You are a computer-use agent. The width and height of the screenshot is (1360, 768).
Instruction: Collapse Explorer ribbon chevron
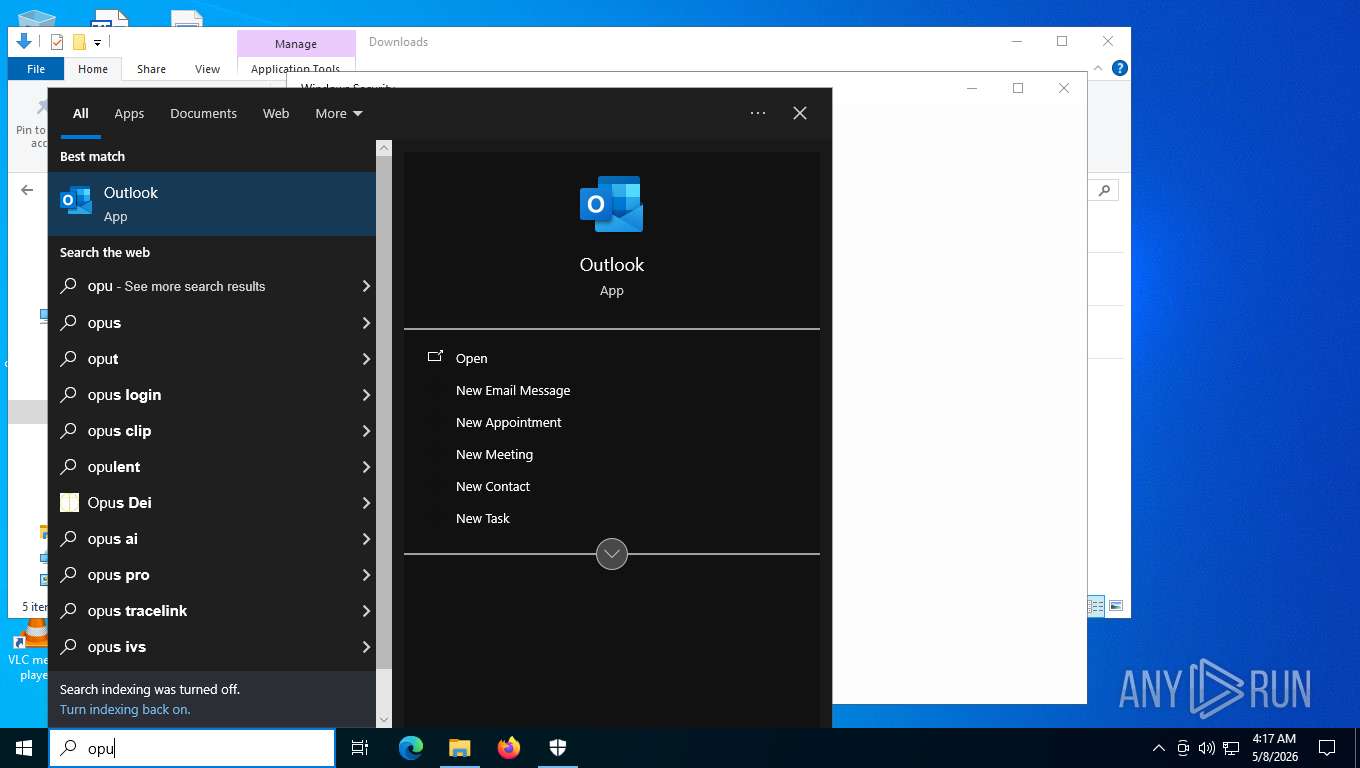[1099, 68]
